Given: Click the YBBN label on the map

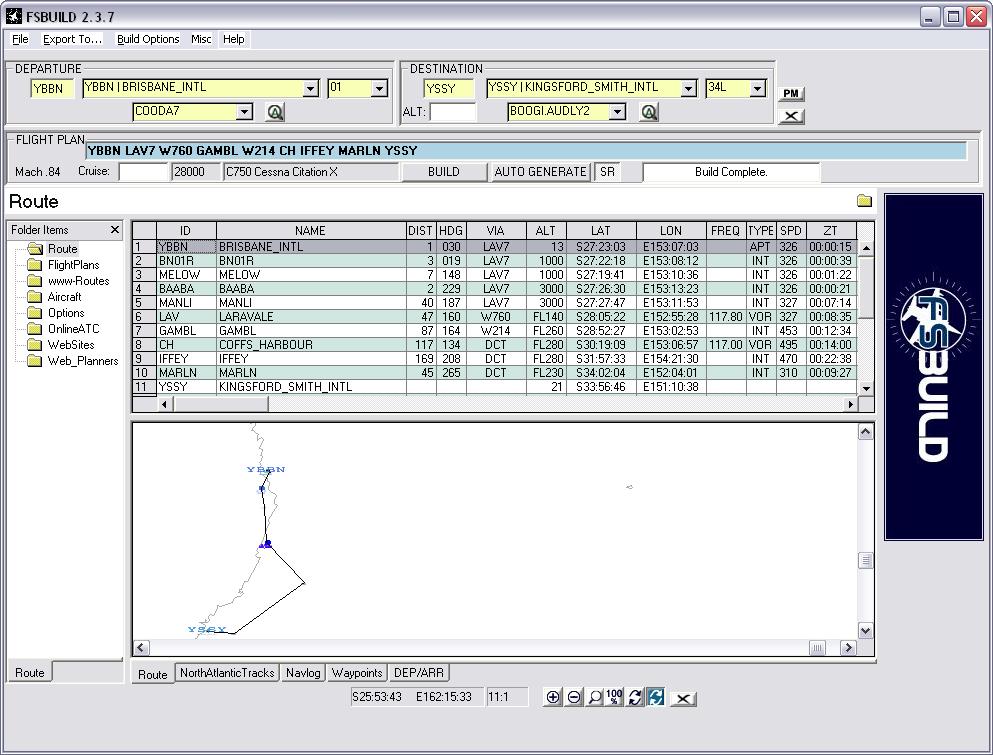Looking at the screenshot, I should click(x=266, y=469).
